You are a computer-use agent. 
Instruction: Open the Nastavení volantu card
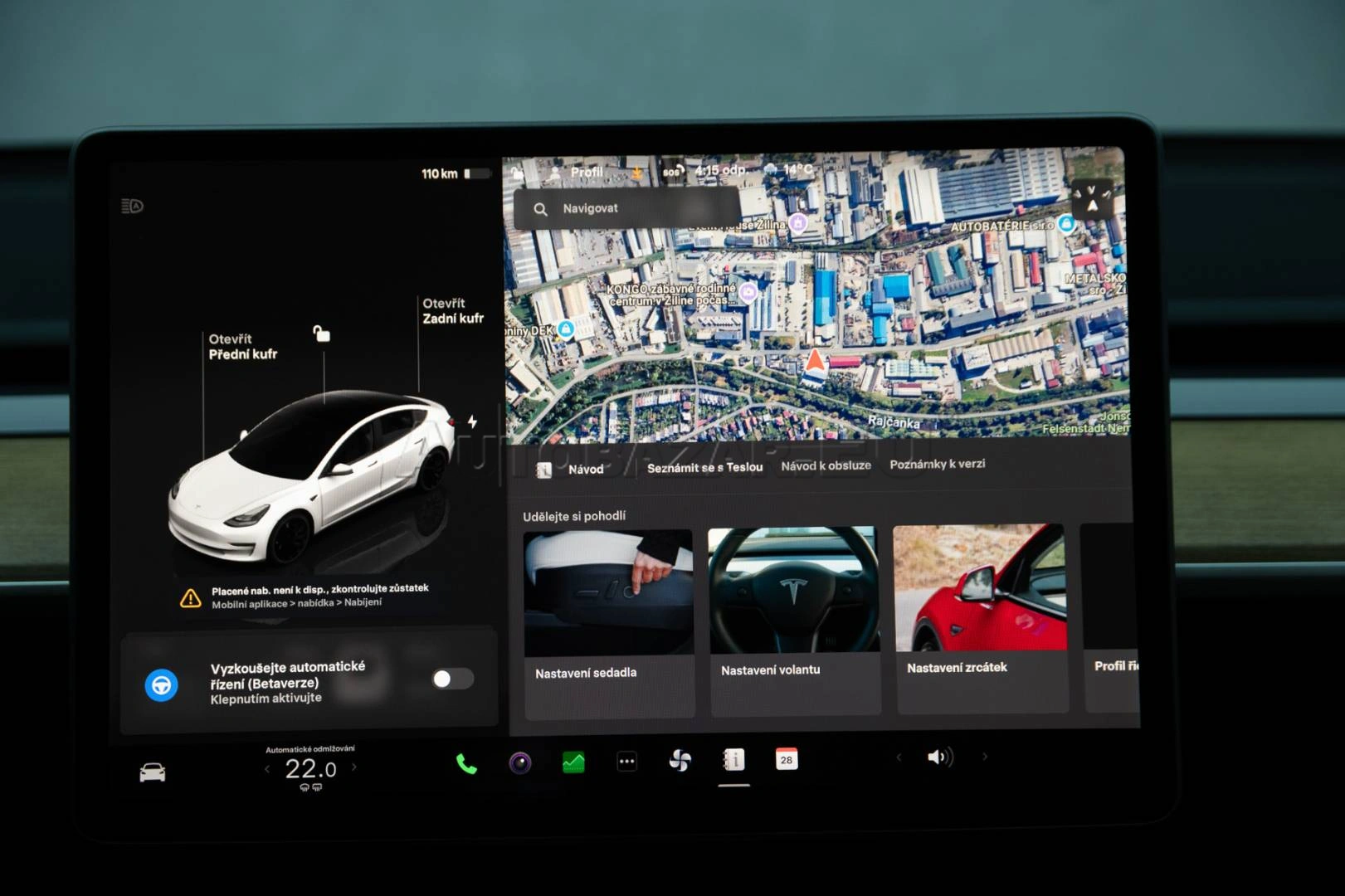pos(795,621)
